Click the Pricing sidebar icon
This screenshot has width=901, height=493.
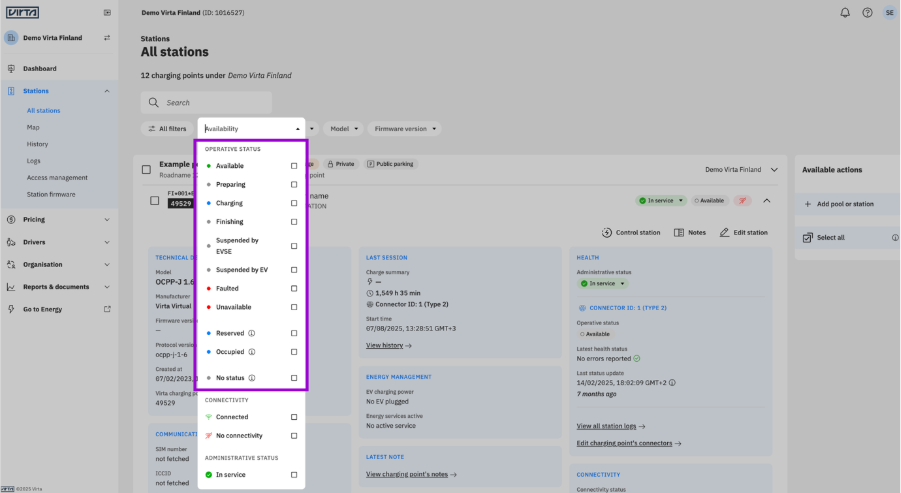[11, 219]
